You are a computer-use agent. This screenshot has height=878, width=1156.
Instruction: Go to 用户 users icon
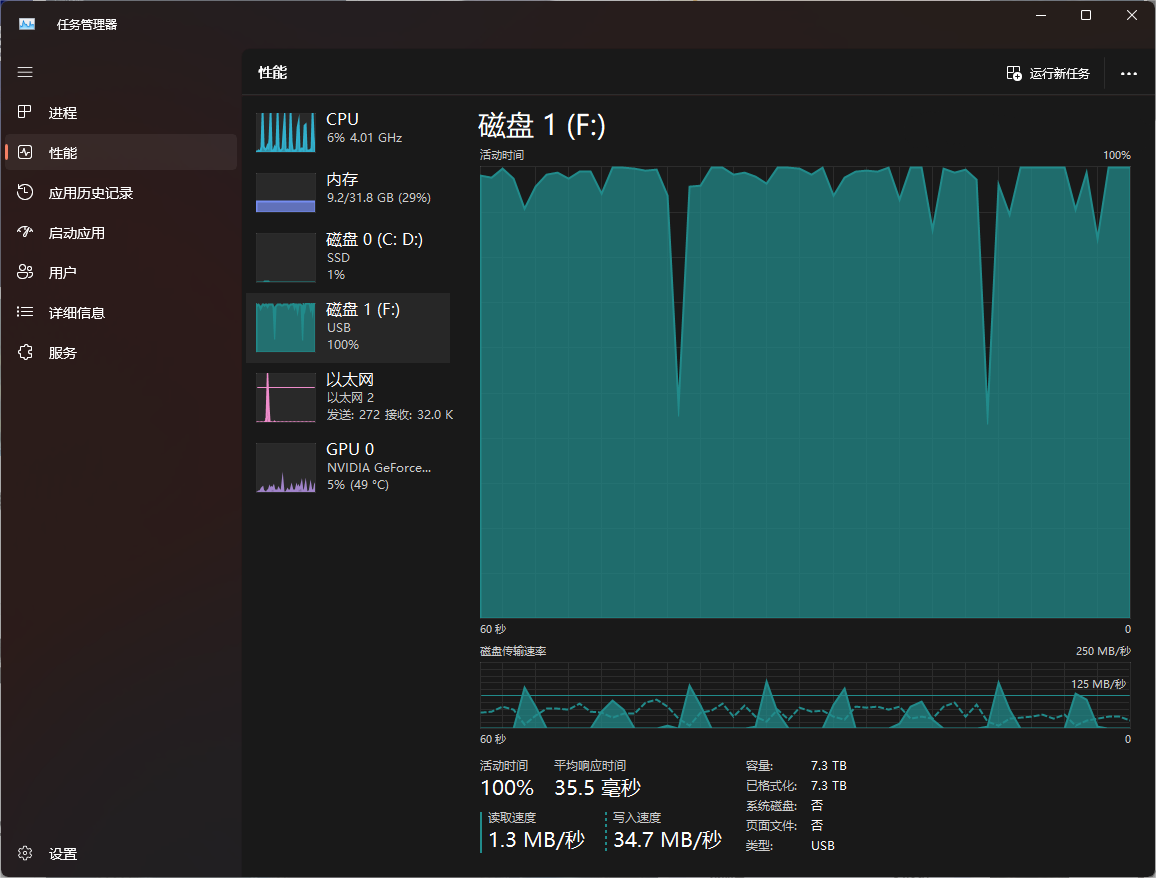pyautogui.click(x=26, y=273)
